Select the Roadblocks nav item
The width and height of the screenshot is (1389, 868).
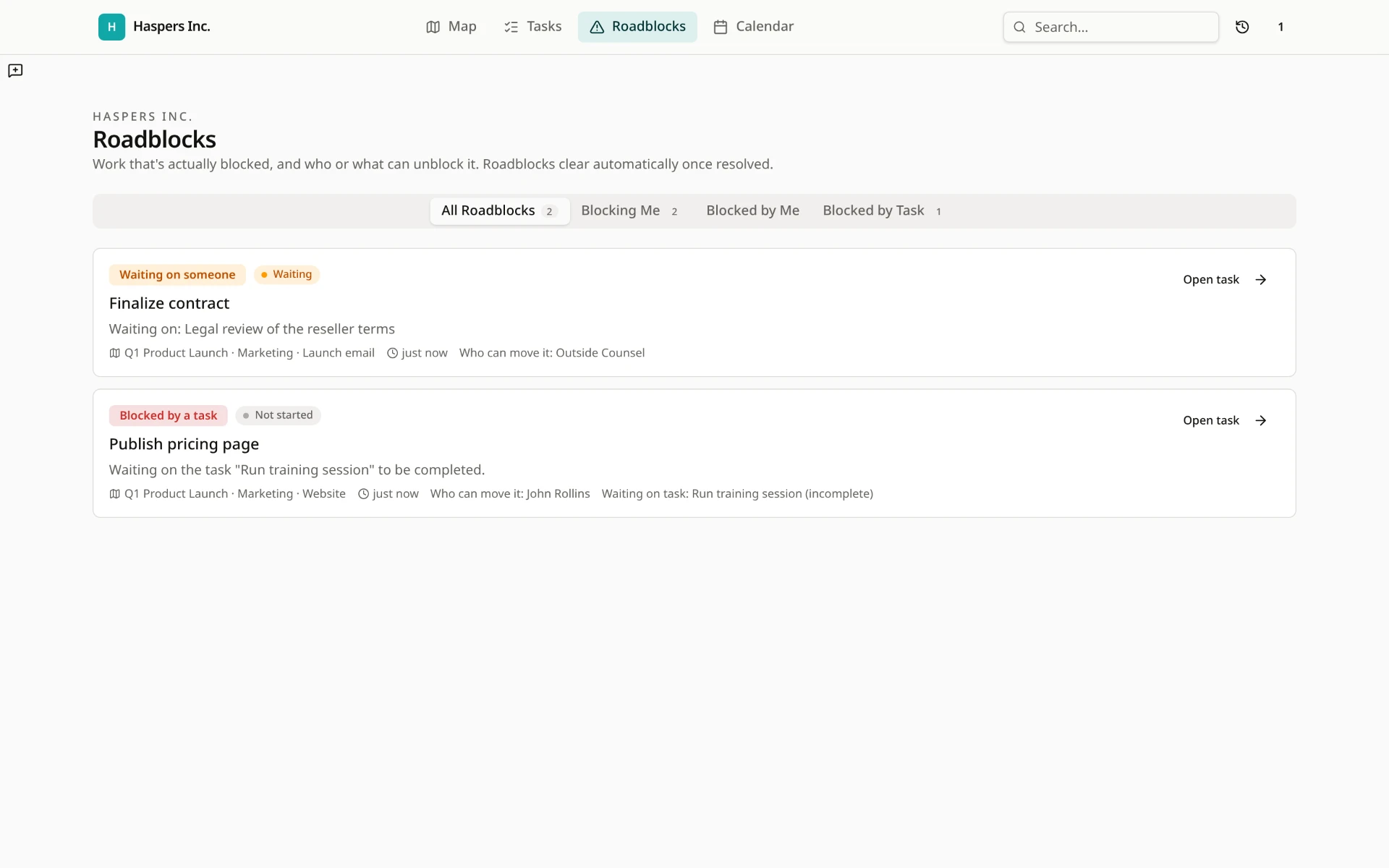click(x=637, y=27)
